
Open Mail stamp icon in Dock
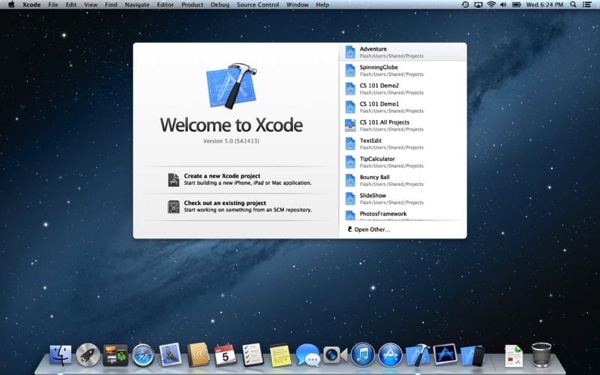tap(170, 354)
